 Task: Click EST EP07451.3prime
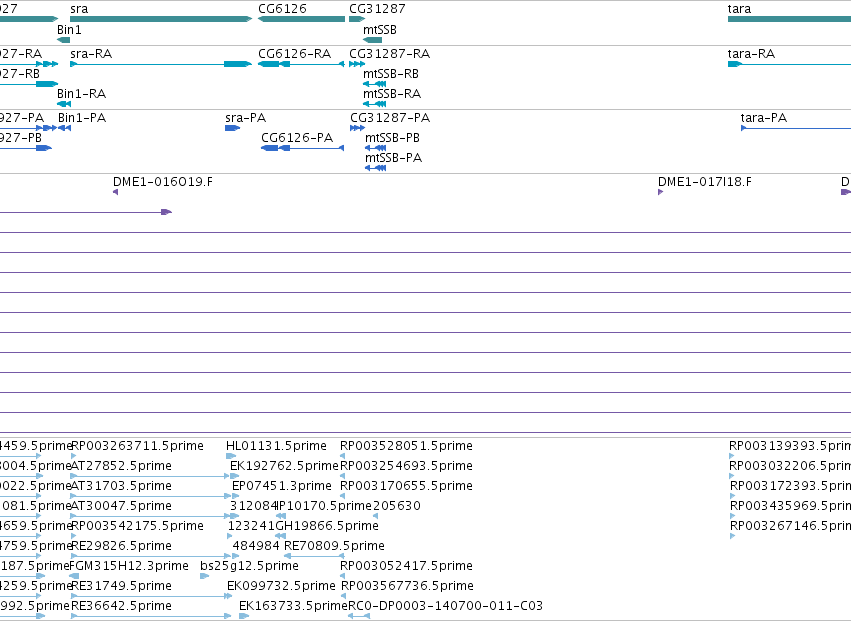click(x=282, y=486)
